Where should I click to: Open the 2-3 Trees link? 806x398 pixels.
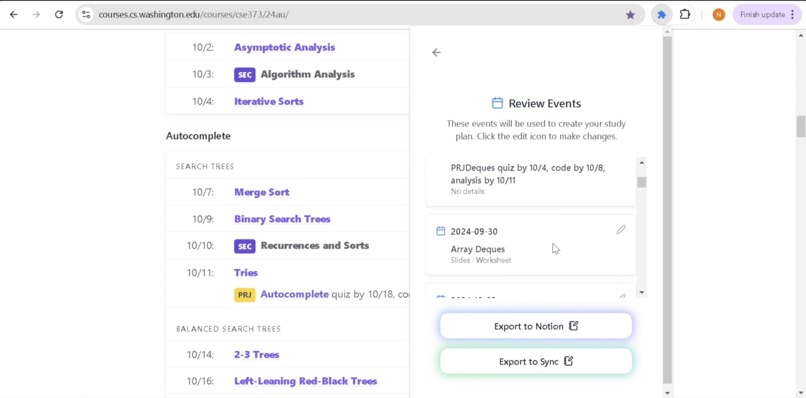257,354
